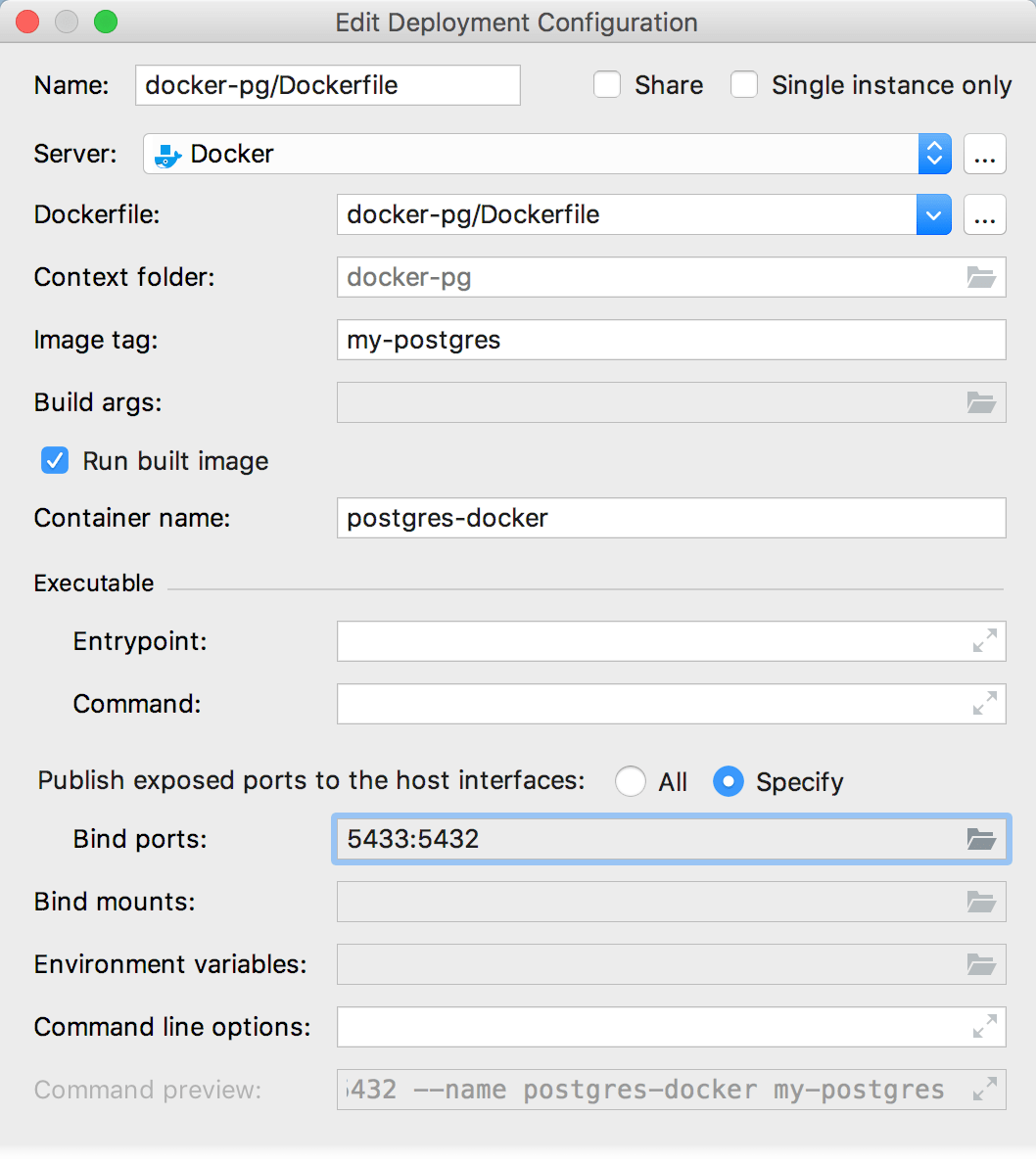Expand the Command preview field
The image size is (1036, 1163).
tap(985, 1089)
